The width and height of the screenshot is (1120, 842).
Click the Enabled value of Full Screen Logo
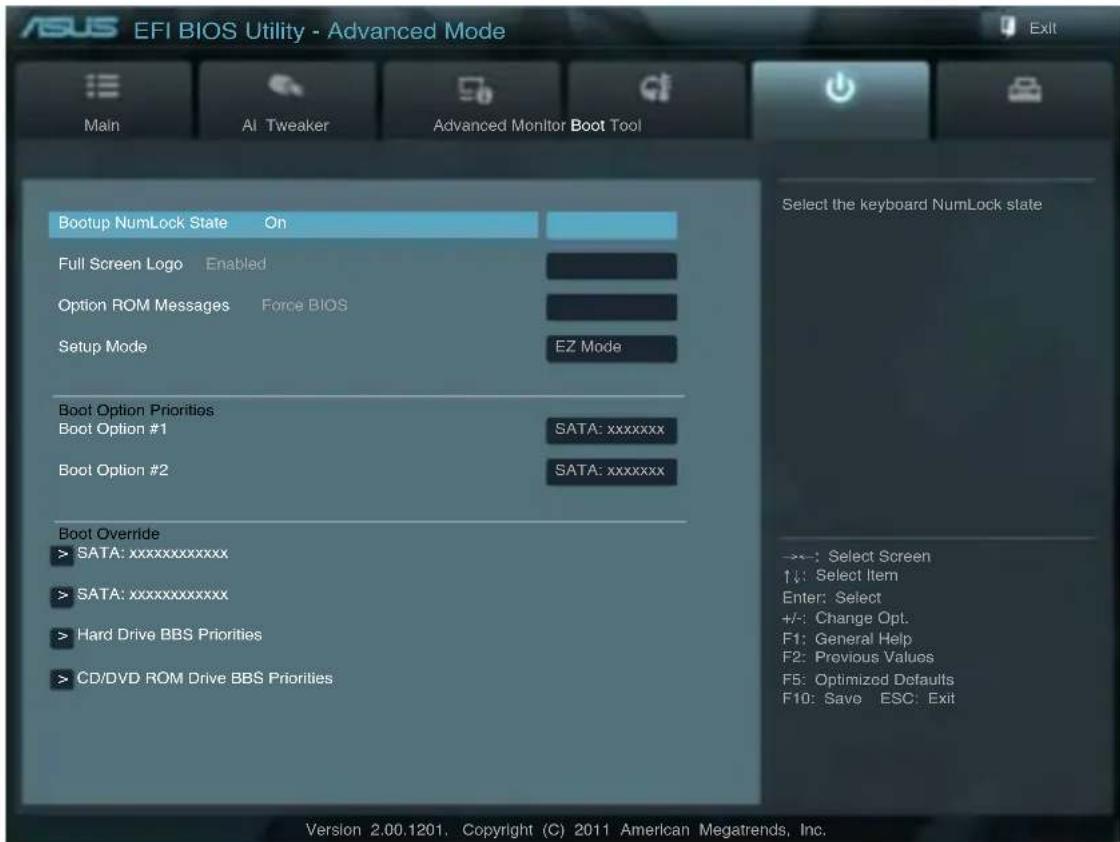coord(236,264)
